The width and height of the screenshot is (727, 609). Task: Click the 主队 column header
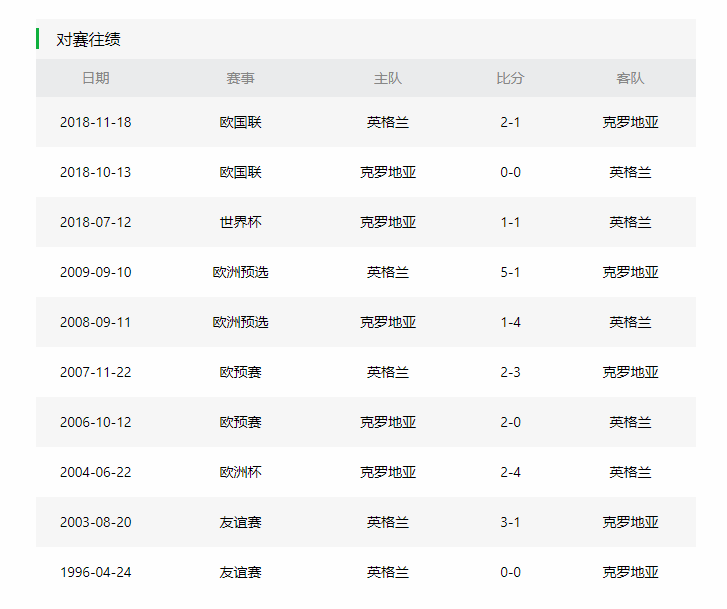388,78
